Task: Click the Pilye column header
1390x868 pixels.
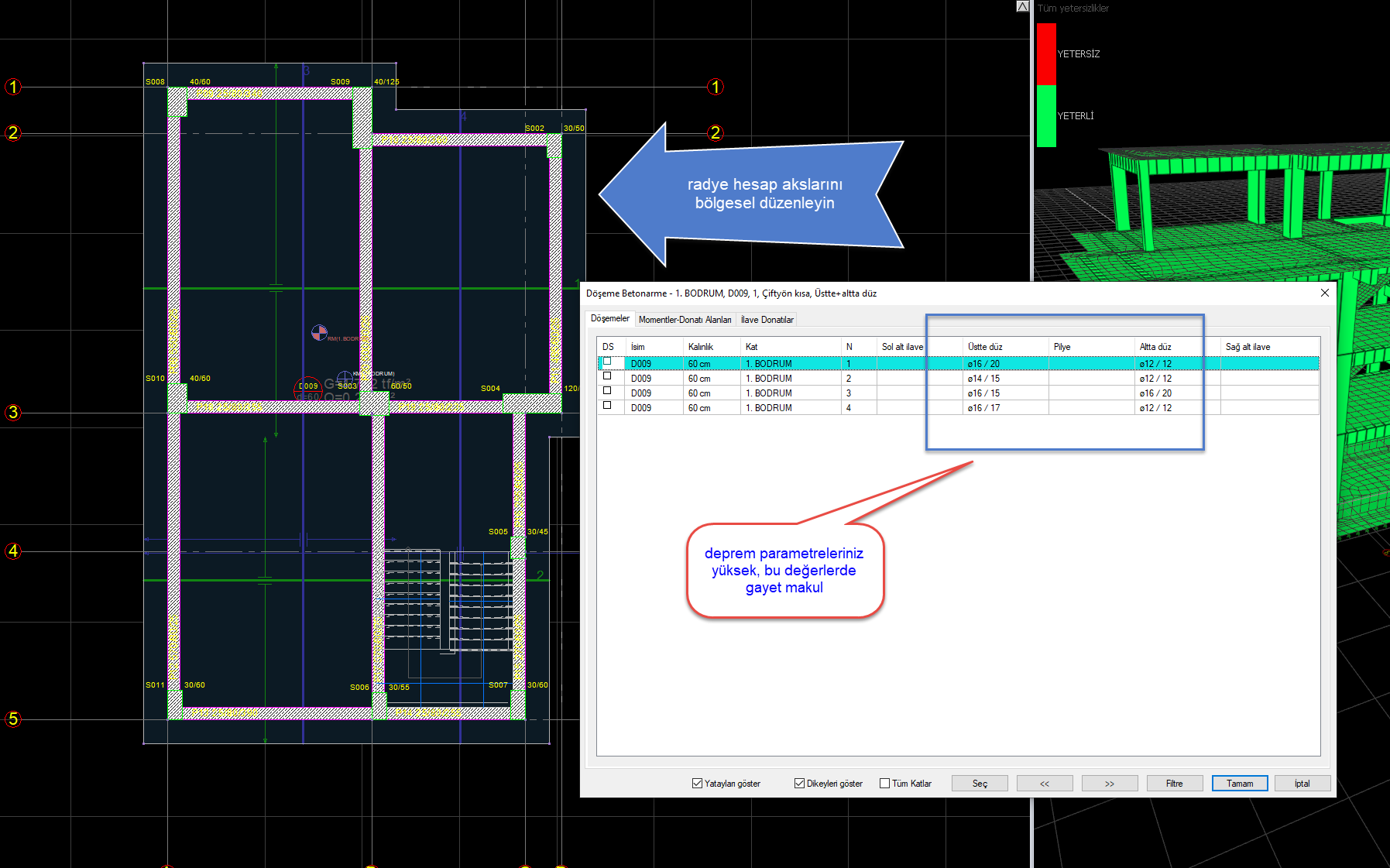Action: pos(1092,347)
